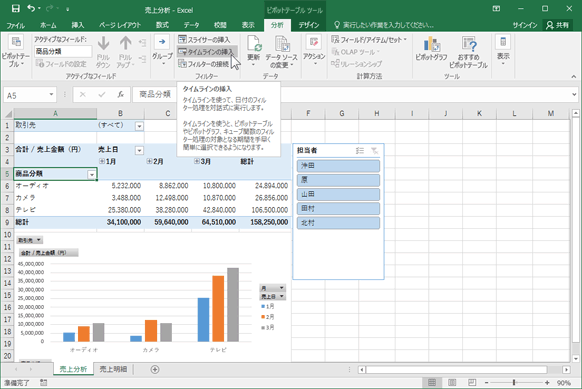Toggle slicer item 沖田

[x=338, y=166]
